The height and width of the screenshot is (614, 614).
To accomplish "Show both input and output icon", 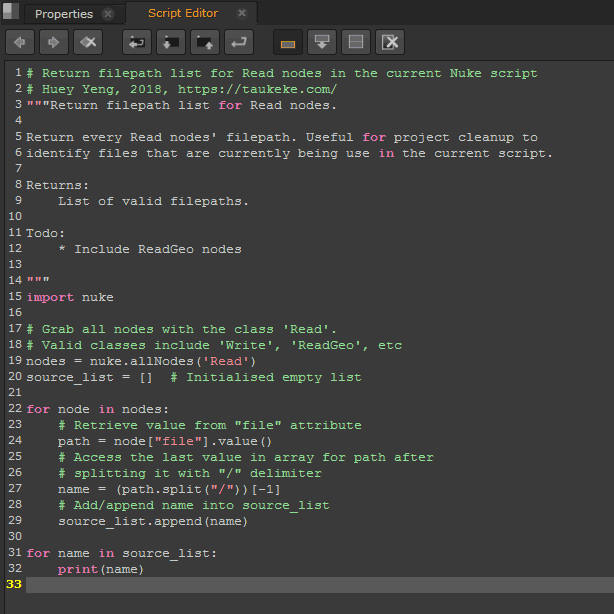I will (x=356, y=42).
